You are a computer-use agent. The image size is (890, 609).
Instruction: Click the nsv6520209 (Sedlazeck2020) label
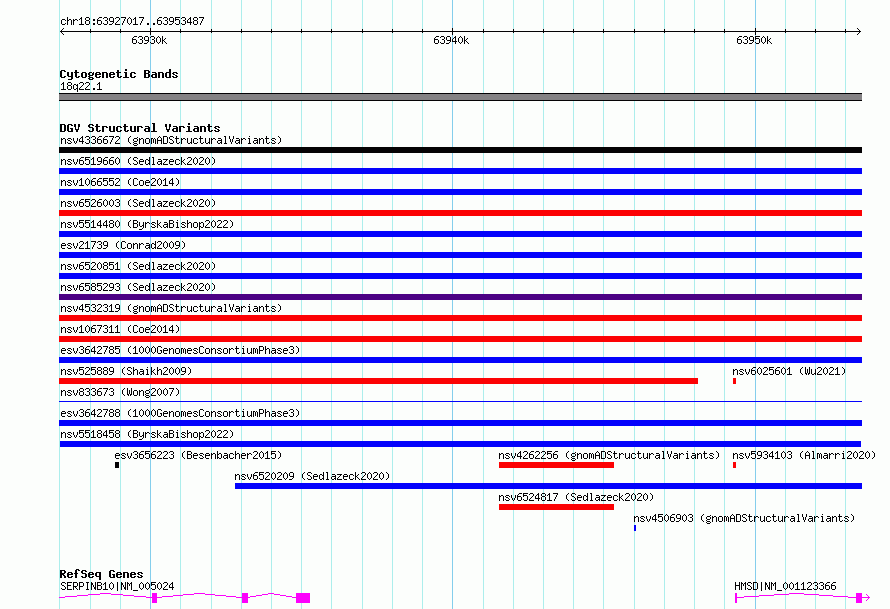point(312,476)
